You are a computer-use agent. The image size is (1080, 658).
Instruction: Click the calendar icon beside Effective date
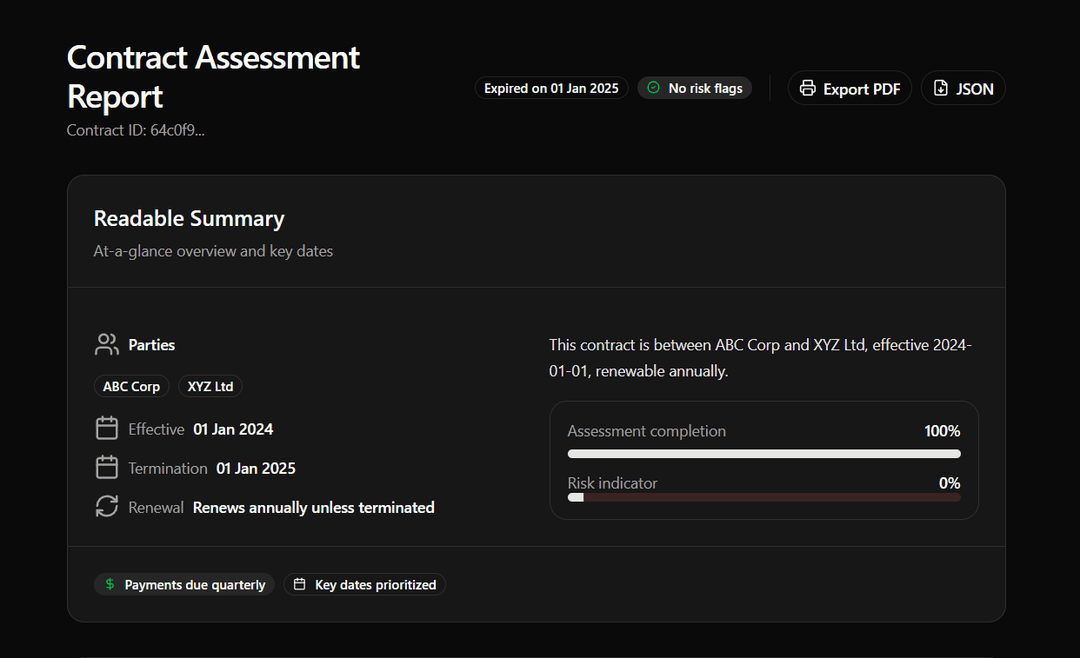107,427
